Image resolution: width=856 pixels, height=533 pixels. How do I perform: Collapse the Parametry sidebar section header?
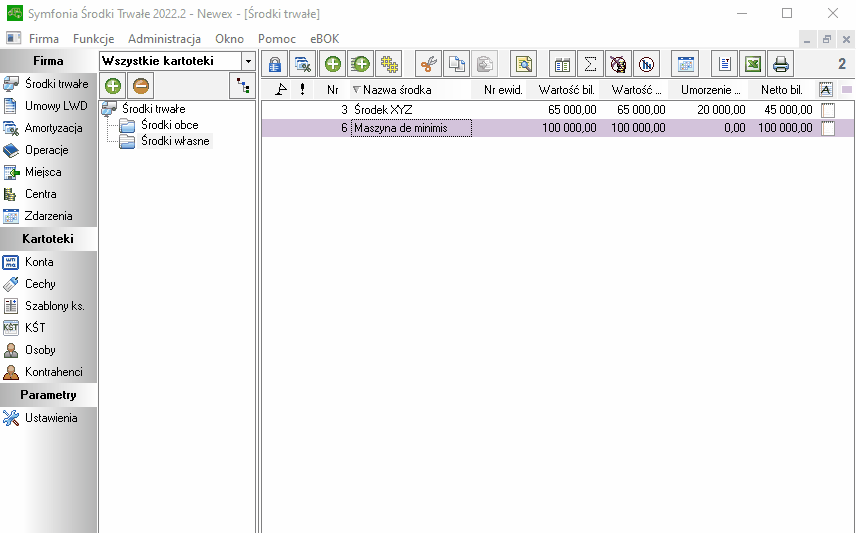[48, 395]
